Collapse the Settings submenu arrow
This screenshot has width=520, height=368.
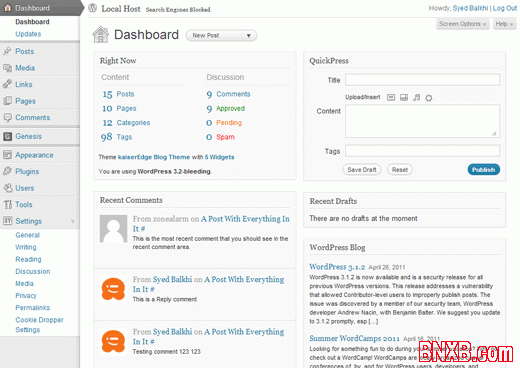click(x=73, y=221)
